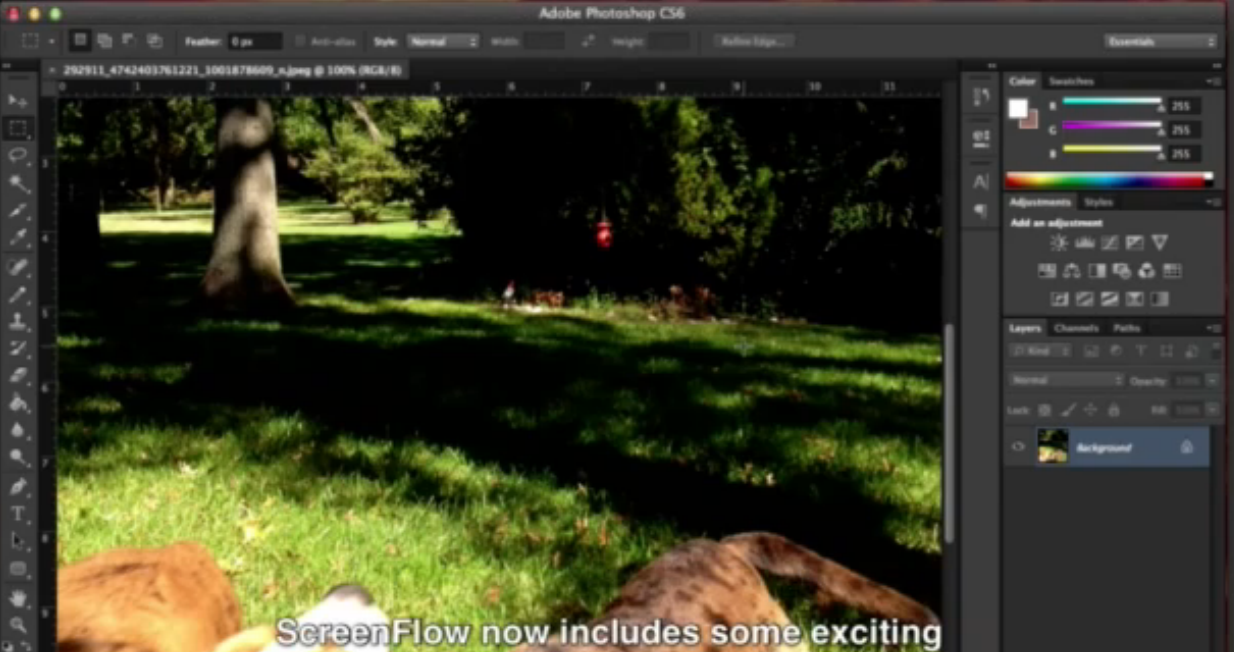Choose Subtract from Selection mode
1234x652 pixels.
click(129, 41)
